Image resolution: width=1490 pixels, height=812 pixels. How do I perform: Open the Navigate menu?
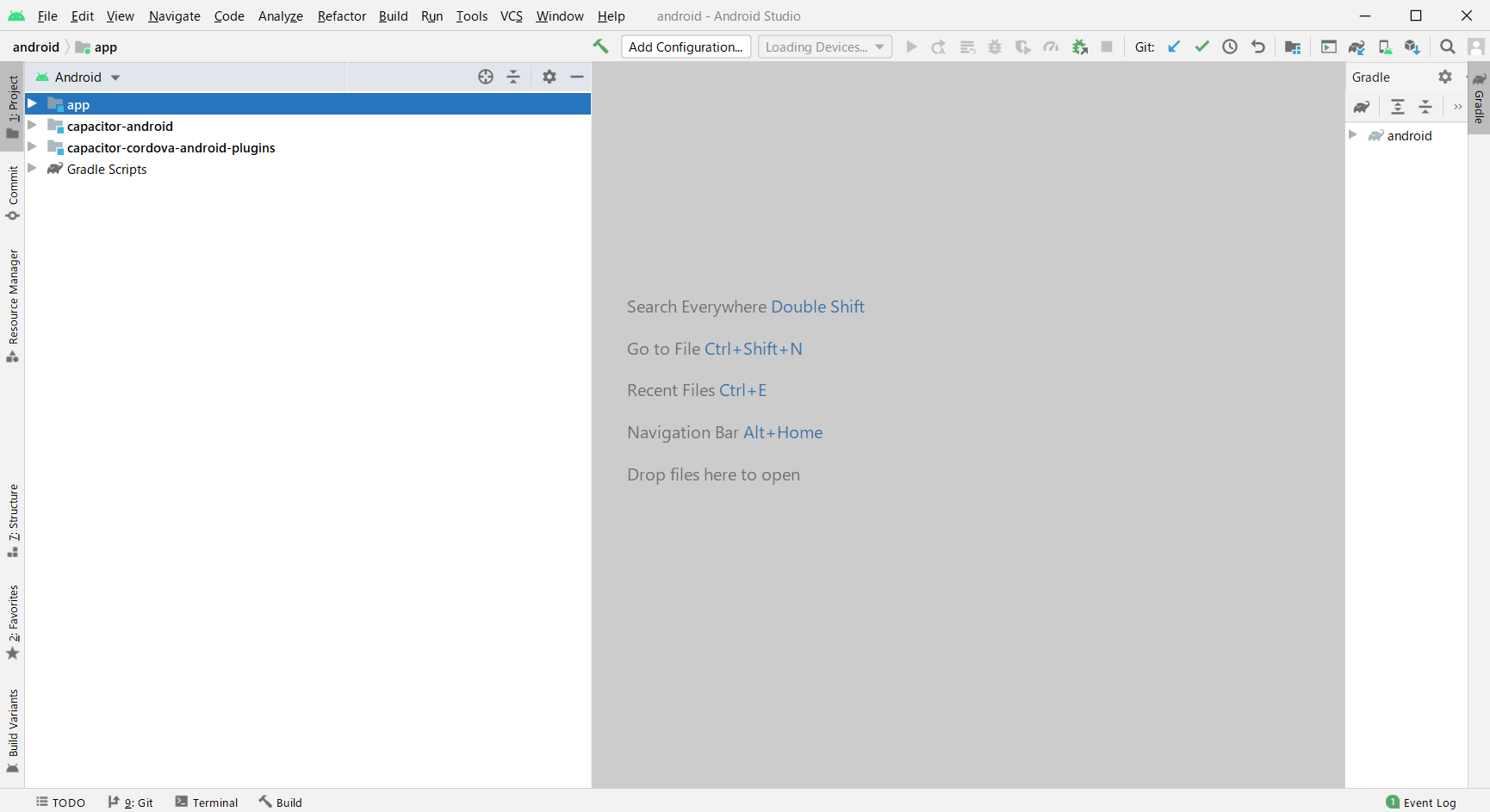click(174, 15)
